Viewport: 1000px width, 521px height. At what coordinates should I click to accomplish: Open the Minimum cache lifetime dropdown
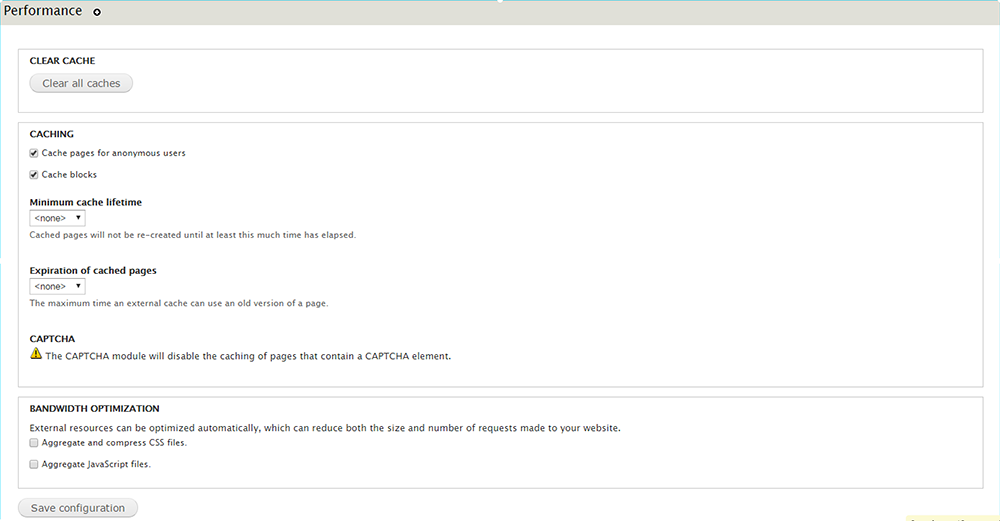tap(57, 217)
